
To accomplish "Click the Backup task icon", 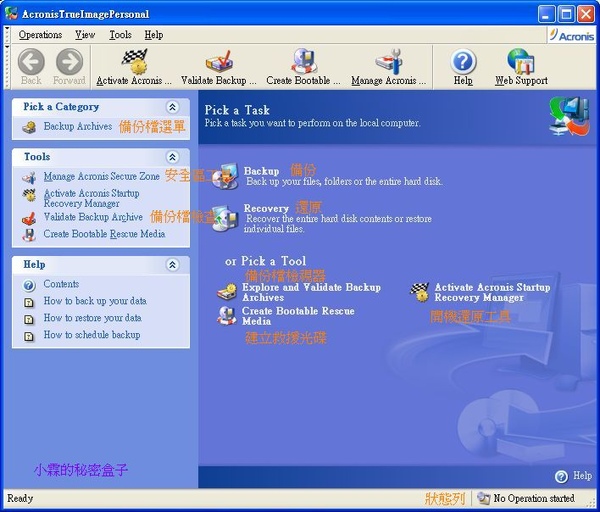I will point(225,176).
